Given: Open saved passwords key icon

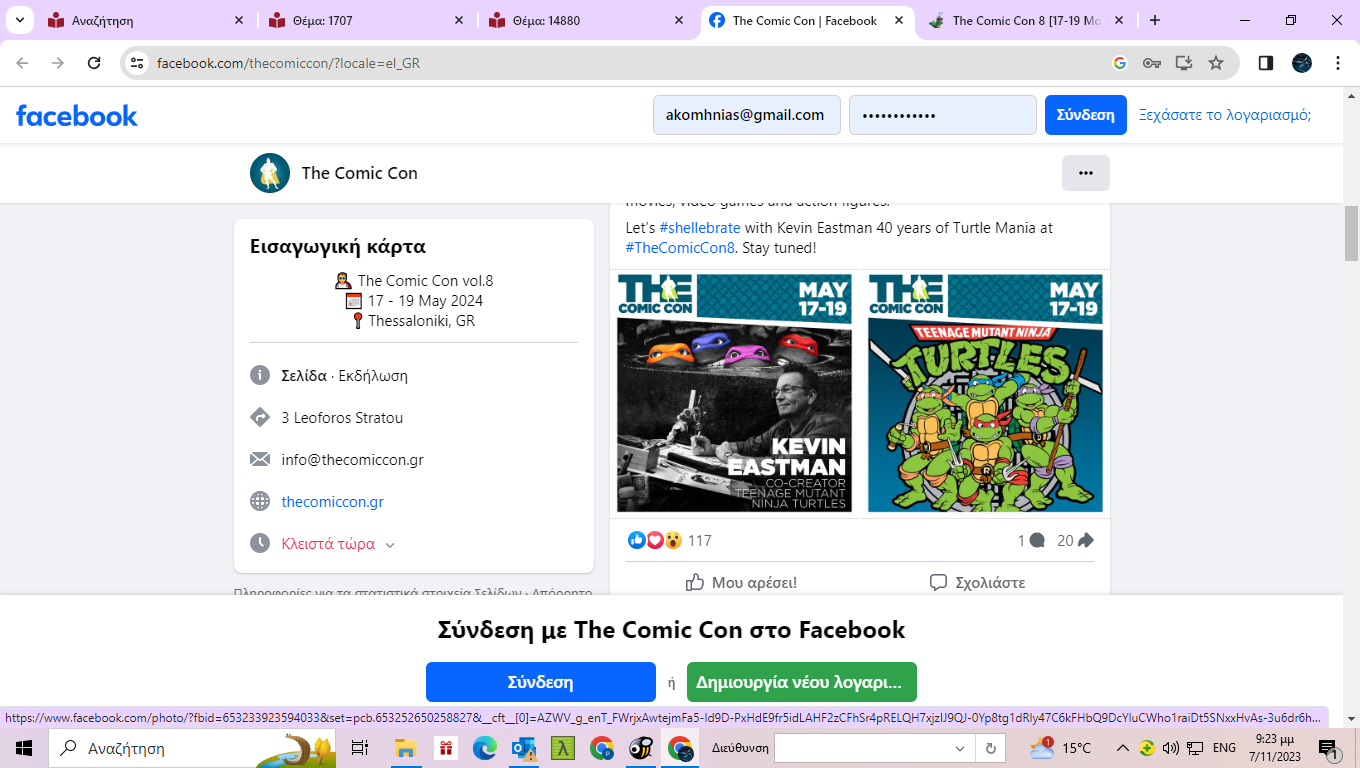Looking at the screenshot, I should coord(1151,63).
